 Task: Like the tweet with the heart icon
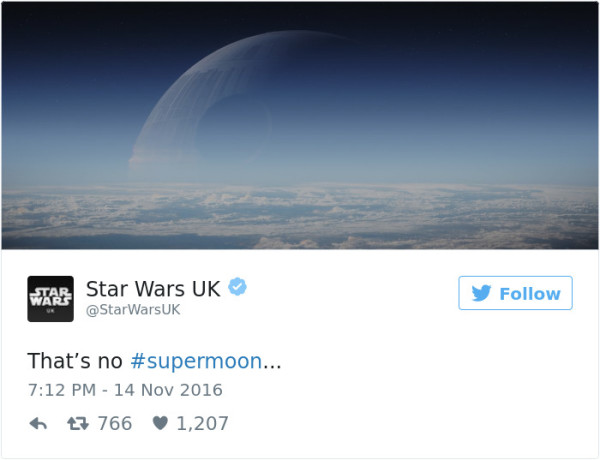tap(160, 423)
